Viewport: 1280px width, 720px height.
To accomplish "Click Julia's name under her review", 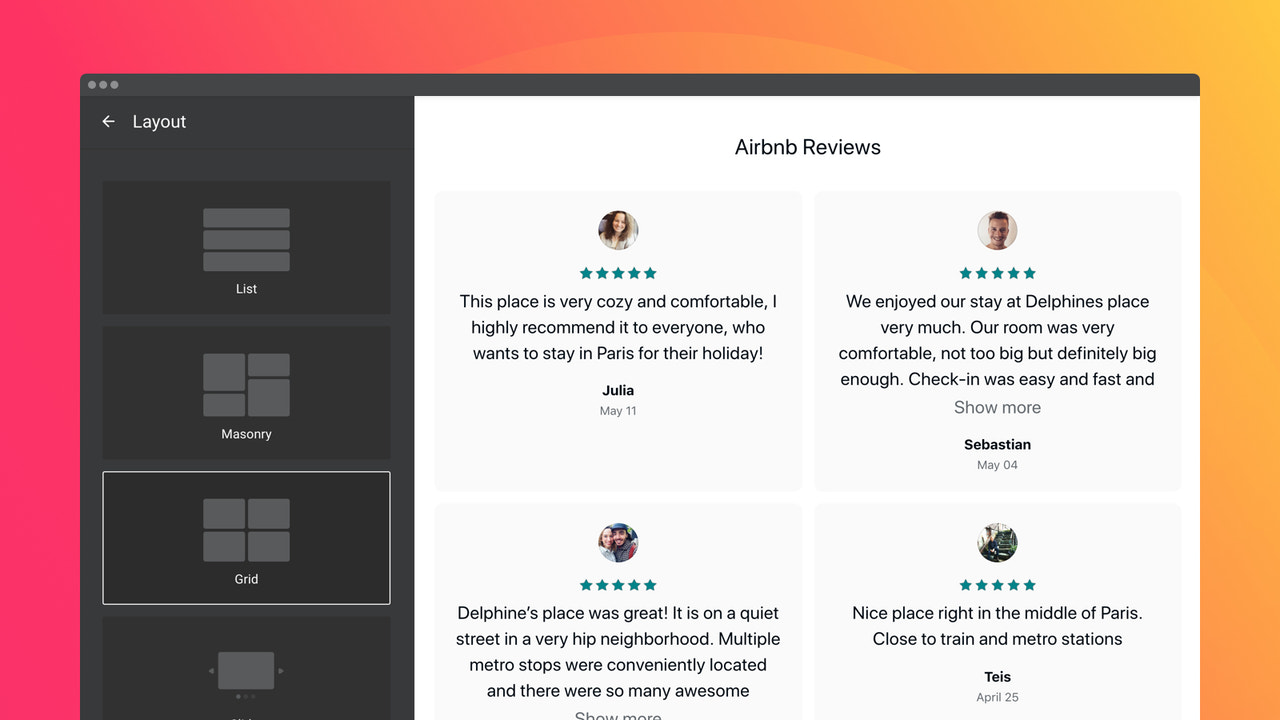I will pos(618,390).
